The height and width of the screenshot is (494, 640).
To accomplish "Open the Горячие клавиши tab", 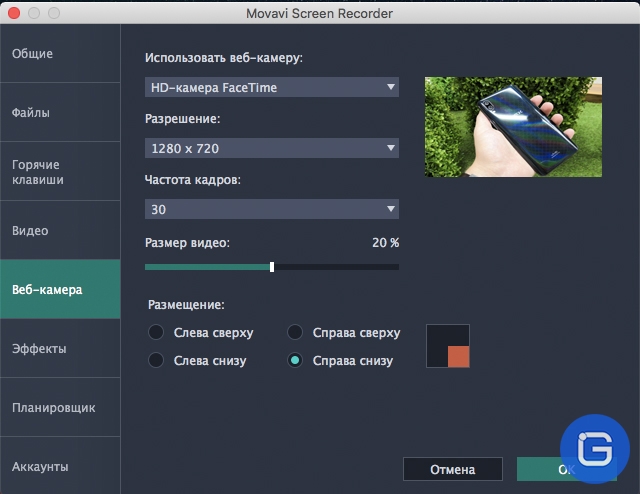I will [x=60, y=171].
